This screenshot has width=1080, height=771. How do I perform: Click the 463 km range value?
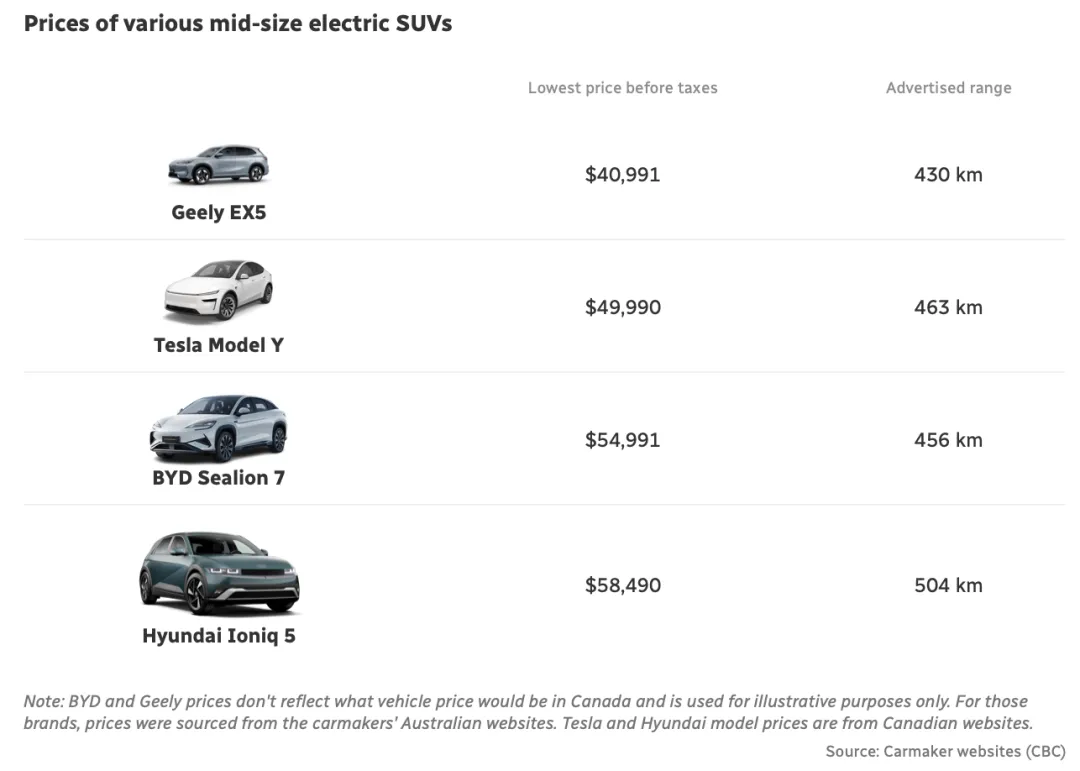point(948,307)
